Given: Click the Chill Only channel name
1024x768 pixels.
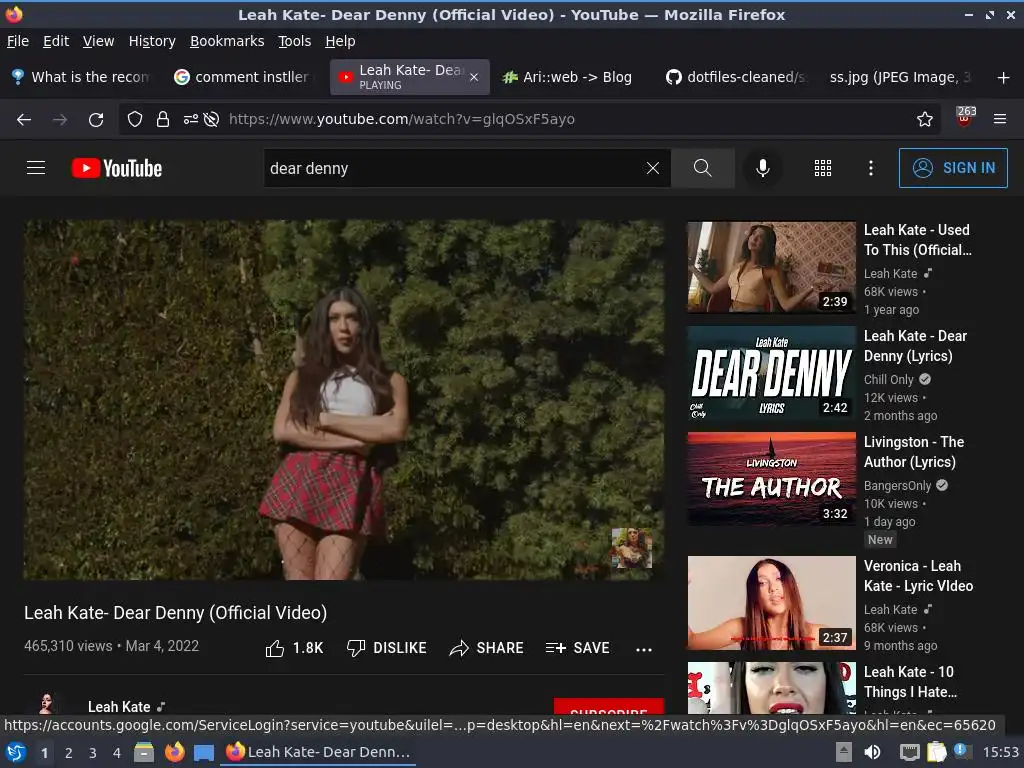Looking at the screenshot, I should pyautogui.click(x=888, y=379).
